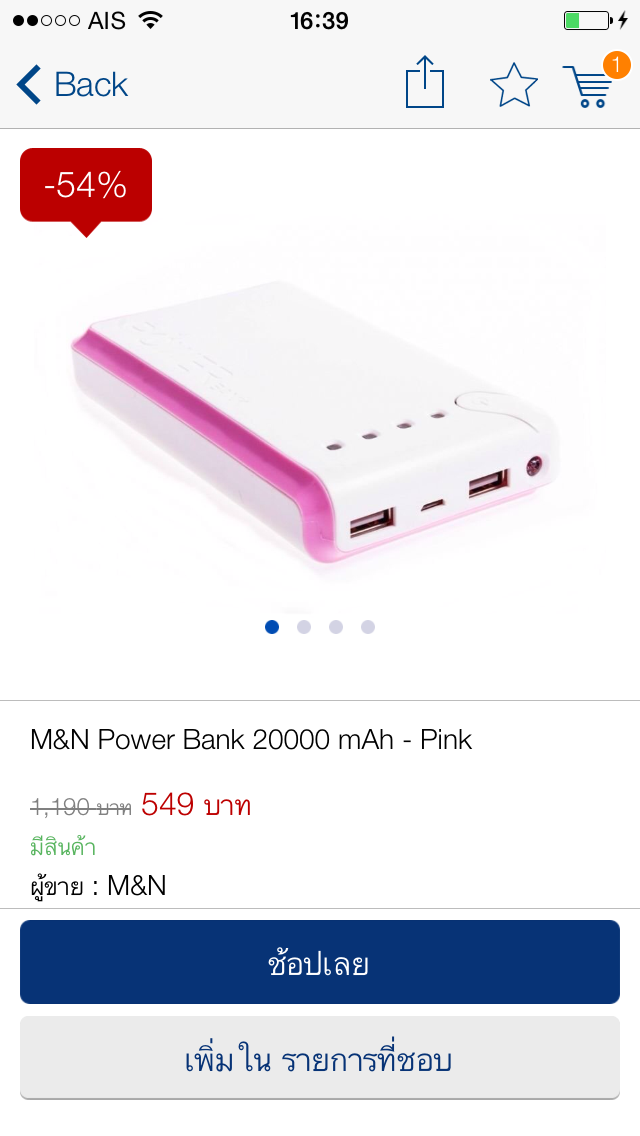Select the first image page dot
640x1136 pixels.
click(x=272, y=627)
